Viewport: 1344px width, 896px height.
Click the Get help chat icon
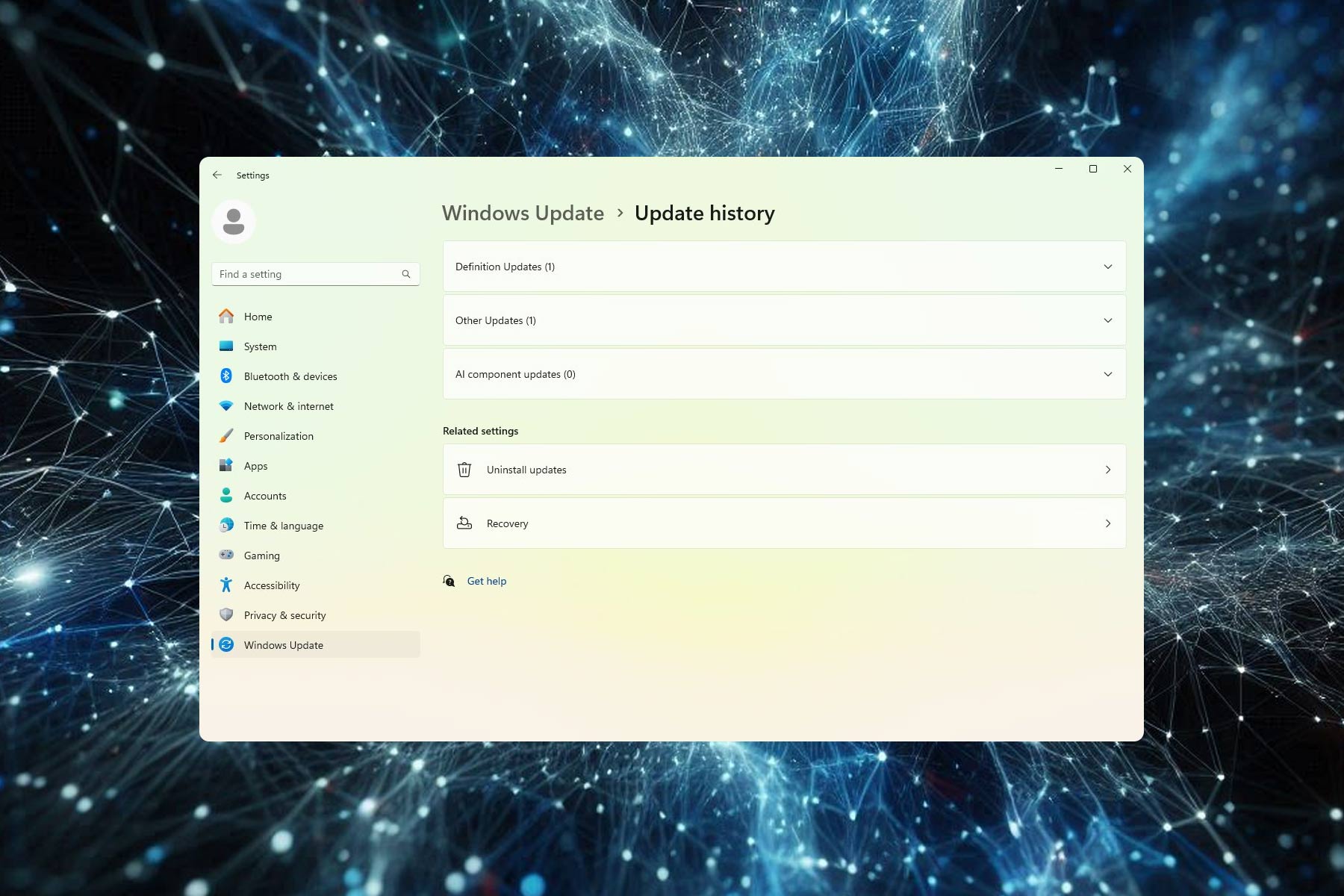pyautogui.click(x=449, y=581)
